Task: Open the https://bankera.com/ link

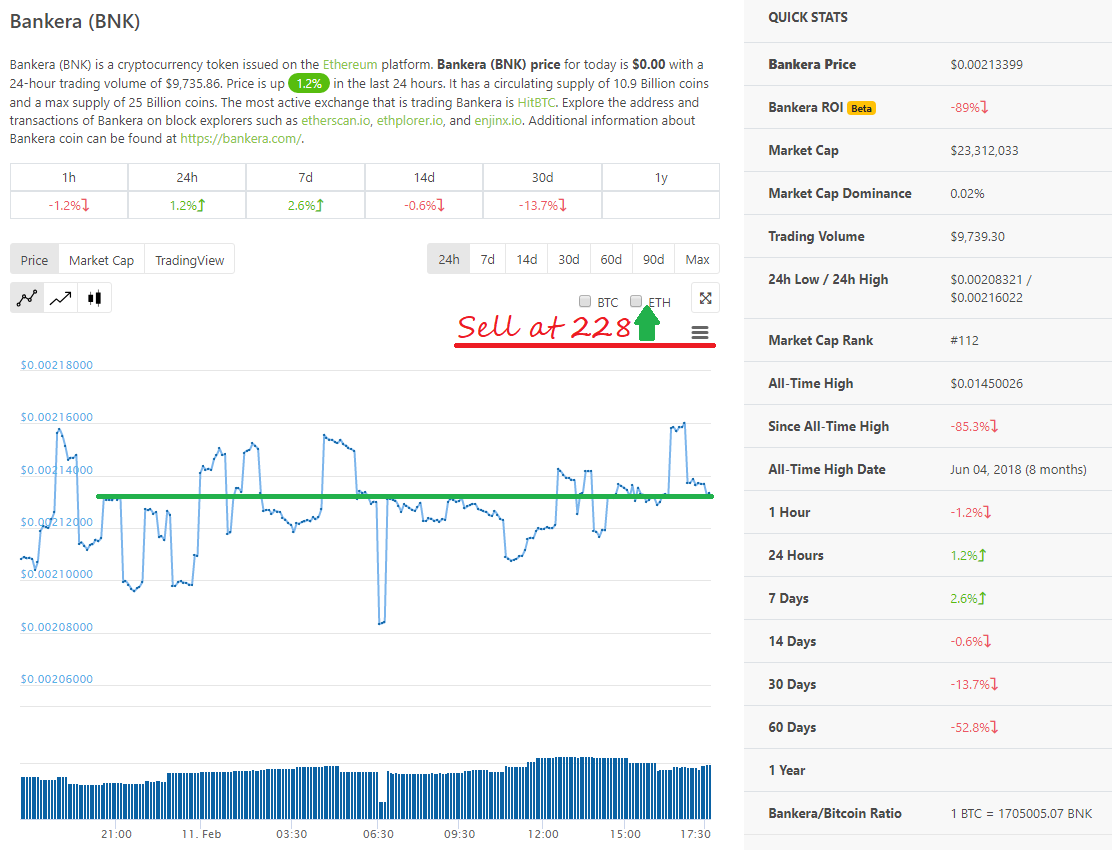Action: [x=241, y=139]
